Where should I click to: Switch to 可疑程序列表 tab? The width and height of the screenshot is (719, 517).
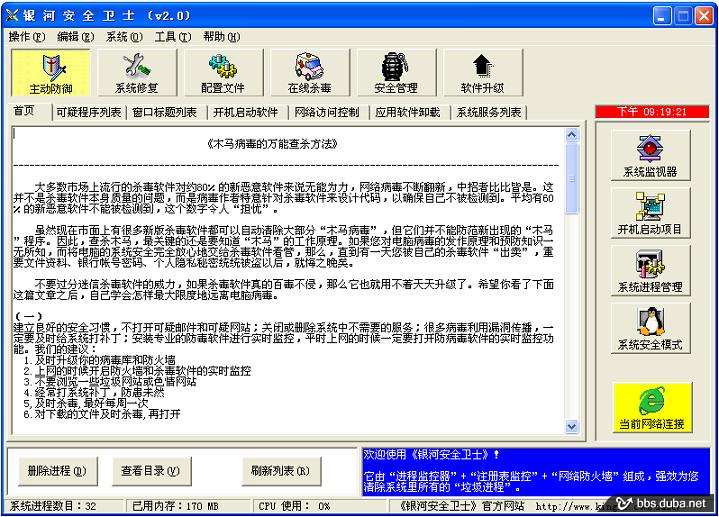coord(88,112)
